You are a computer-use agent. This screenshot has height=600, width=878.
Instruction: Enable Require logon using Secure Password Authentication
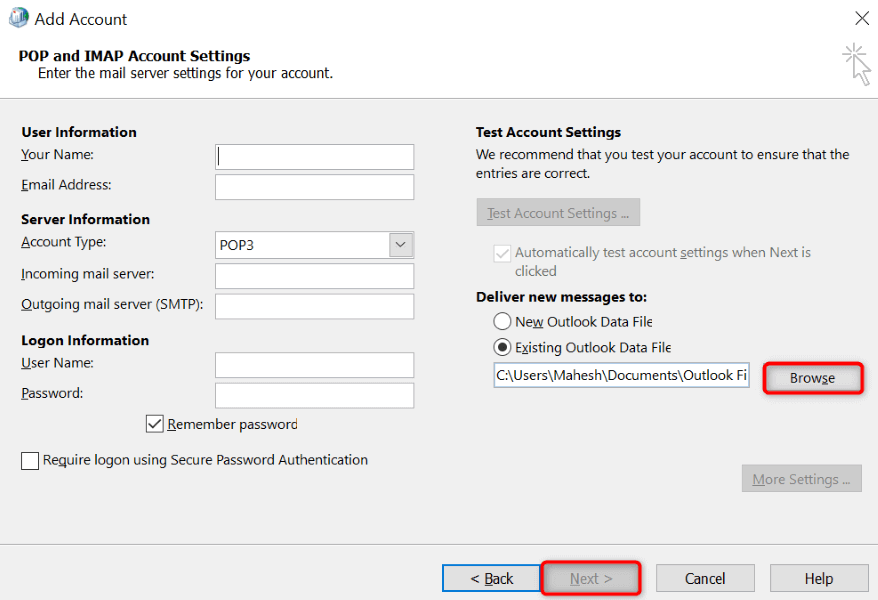pyautogui.click(x=30, y=461)
